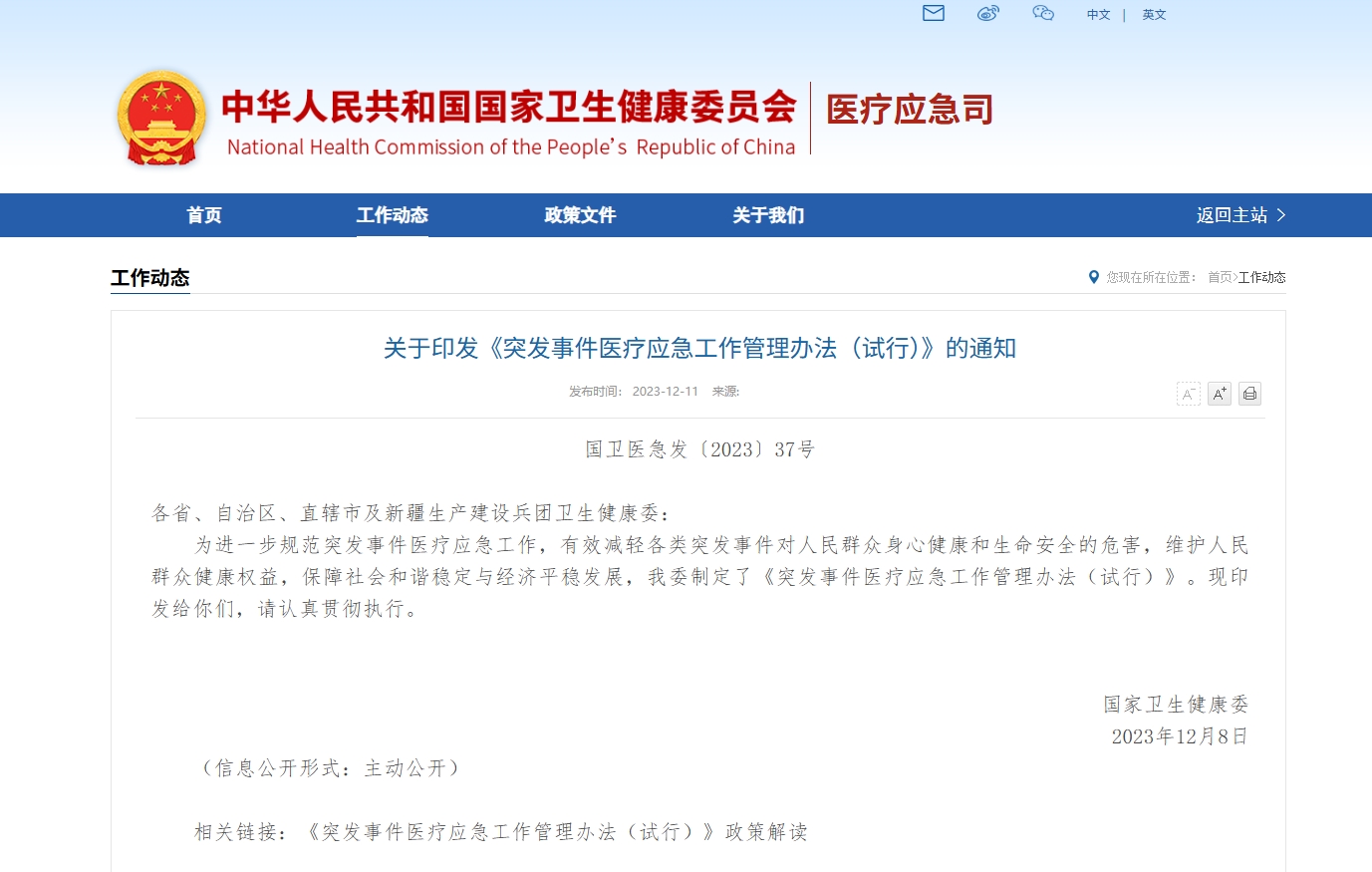Click the 医疗应急司 department title
1372x872 pixels.
pos(910,110)
